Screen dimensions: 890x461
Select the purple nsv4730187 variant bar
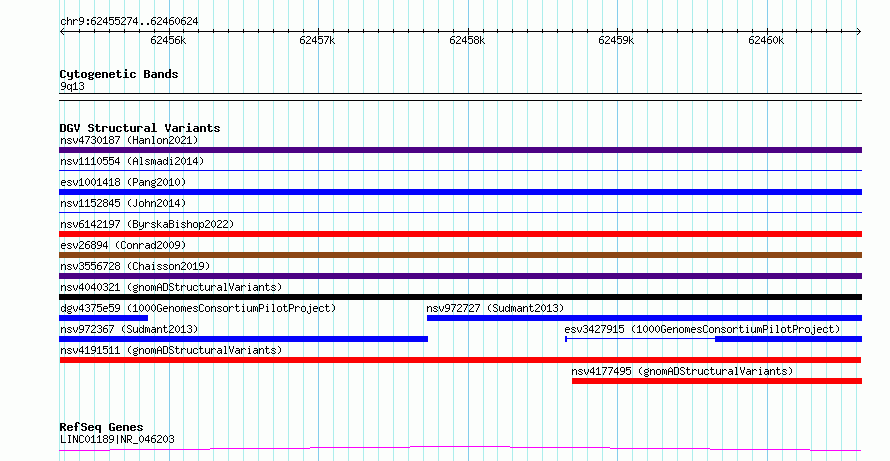click(x=460, y=150)
